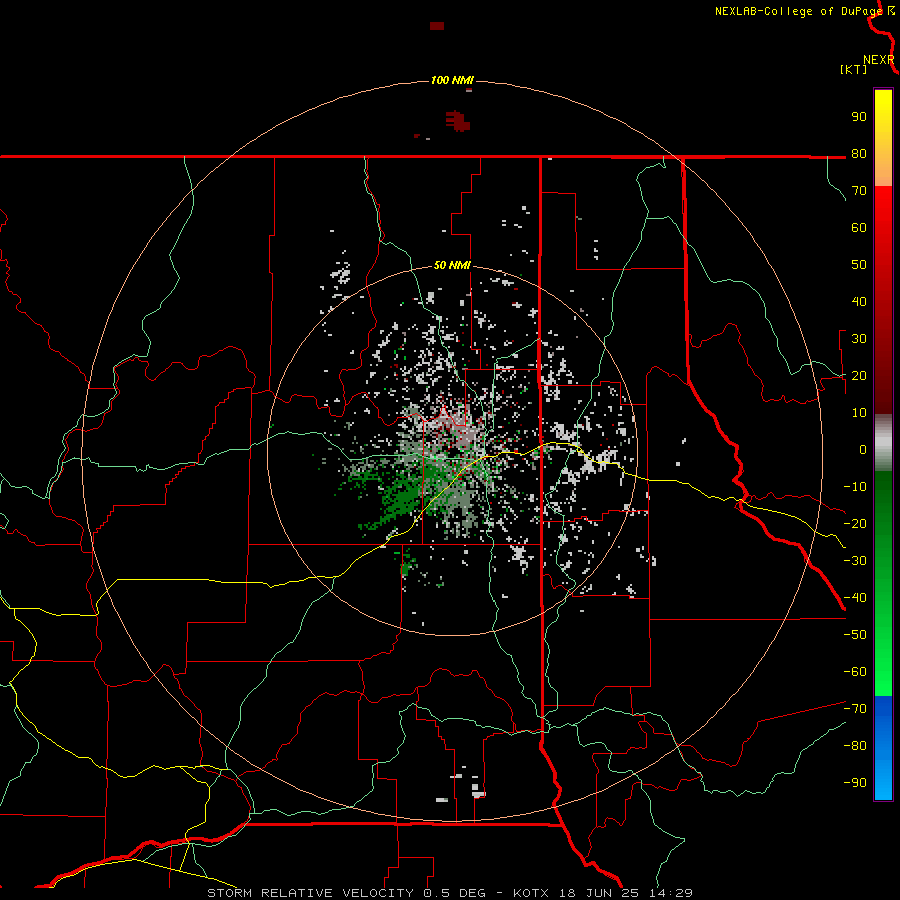
Task: Click the -10 value on the velocity scale
Action: coord(855,487)
